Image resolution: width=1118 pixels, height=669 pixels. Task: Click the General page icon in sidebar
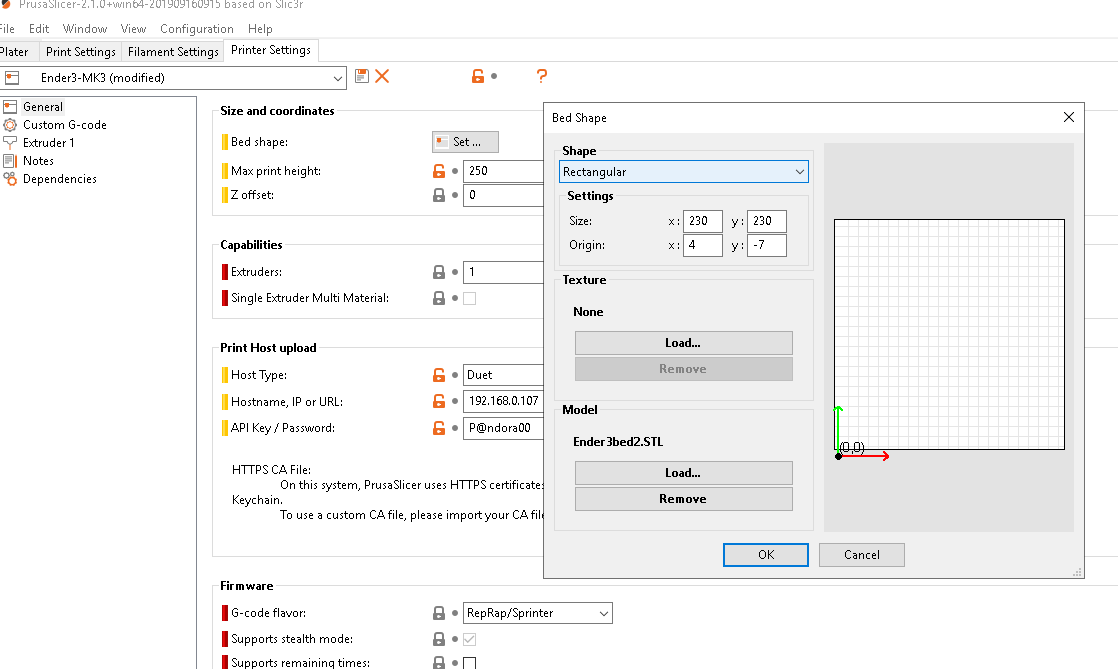(x=10, y=107)
